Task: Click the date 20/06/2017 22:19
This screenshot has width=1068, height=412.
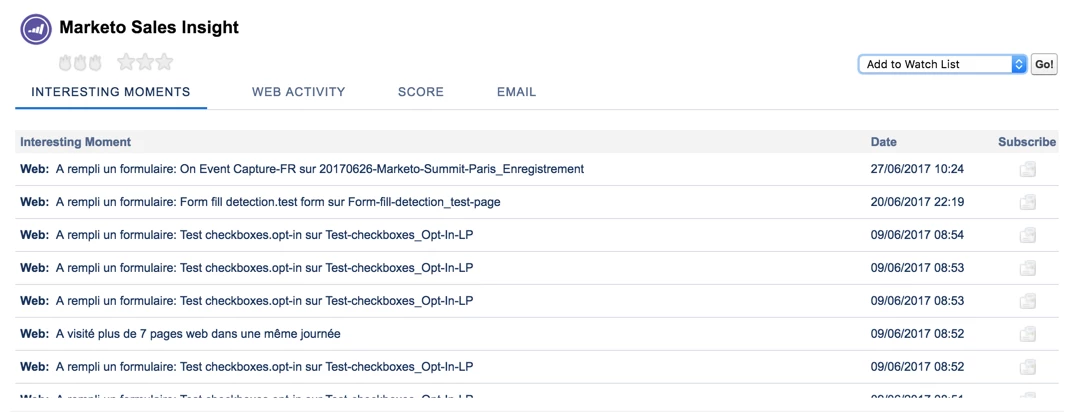Action: pyautogui.click(x=917, y=202)
